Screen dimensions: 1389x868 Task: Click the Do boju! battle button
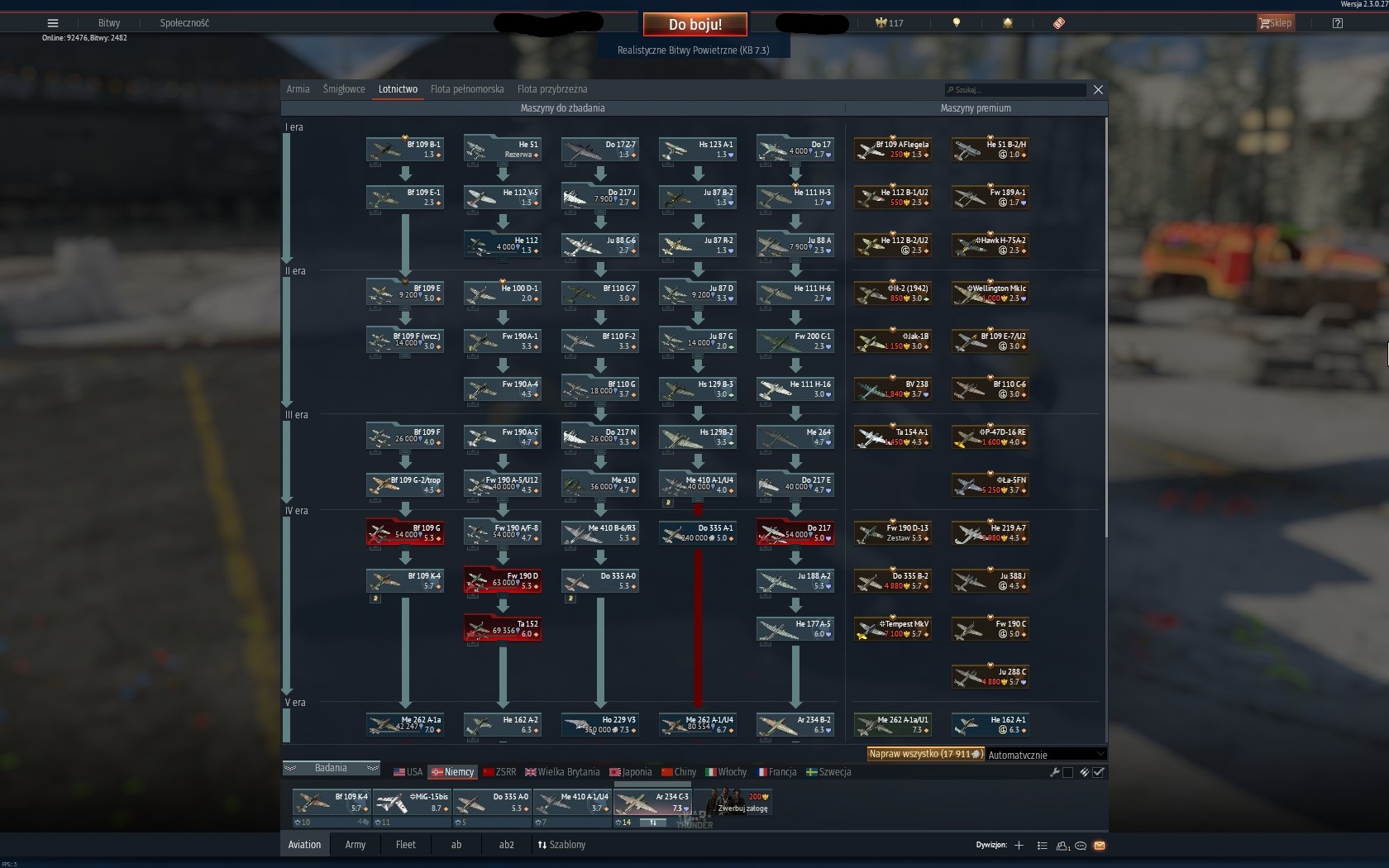[x=695, y=24]
